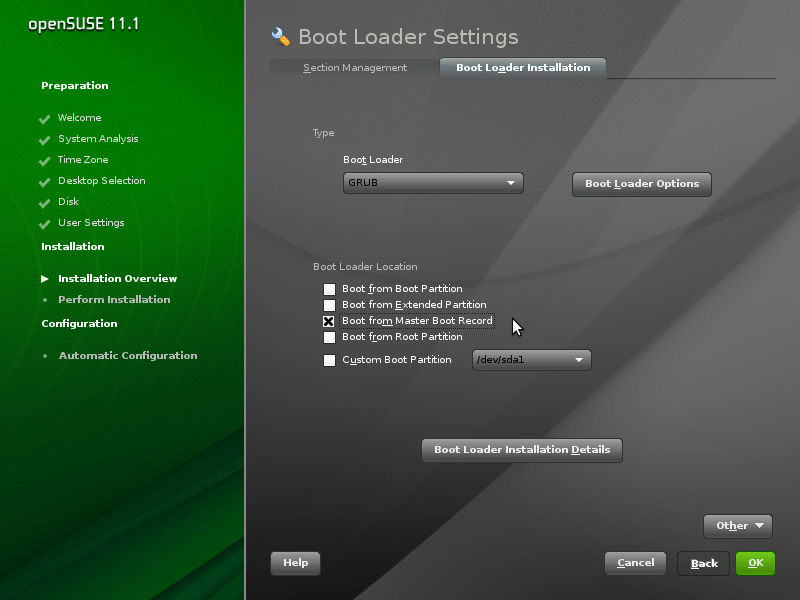Tick the Custom Boot Partition checkbox
Viewport: 800px width, 600px height.
(x=329, y=360)
